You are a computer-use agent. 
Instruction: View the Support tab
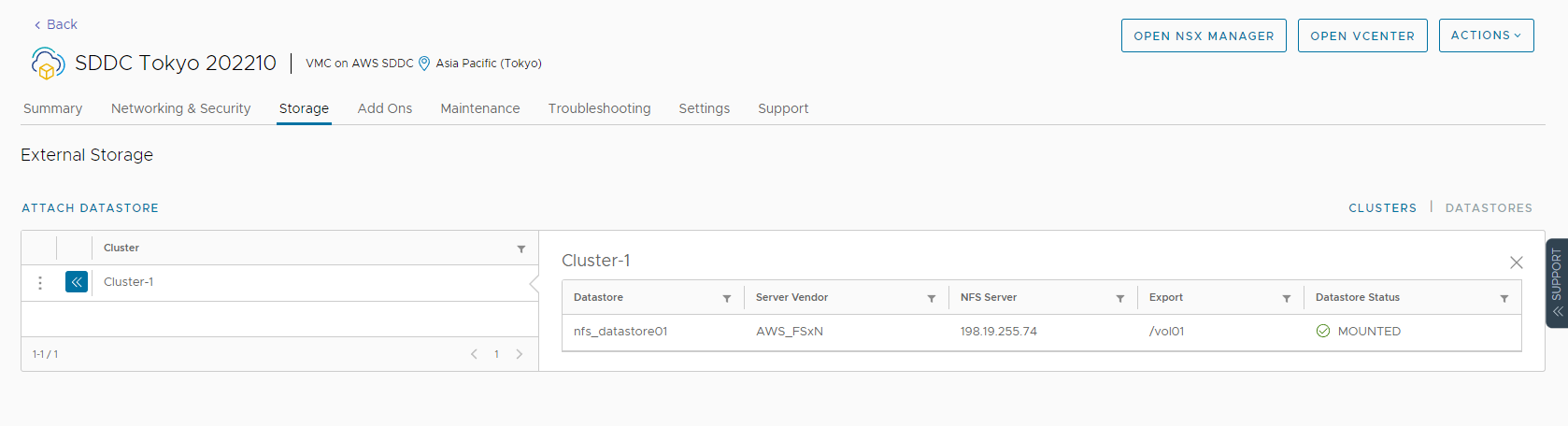coord(783,108)
